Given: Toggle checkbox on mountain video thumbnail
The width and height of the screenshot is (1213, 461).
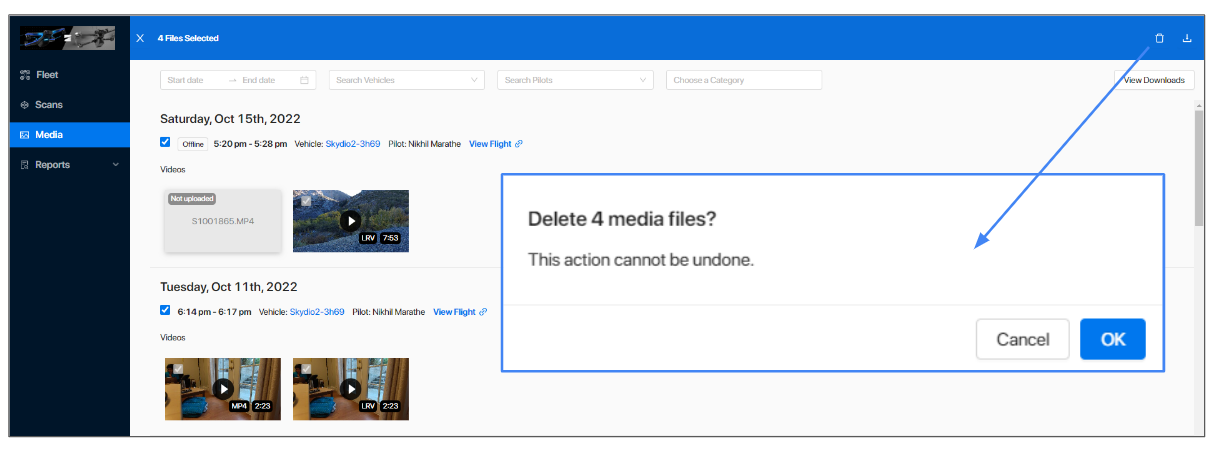Looking at the screenshot, I should tap(306, 200).
